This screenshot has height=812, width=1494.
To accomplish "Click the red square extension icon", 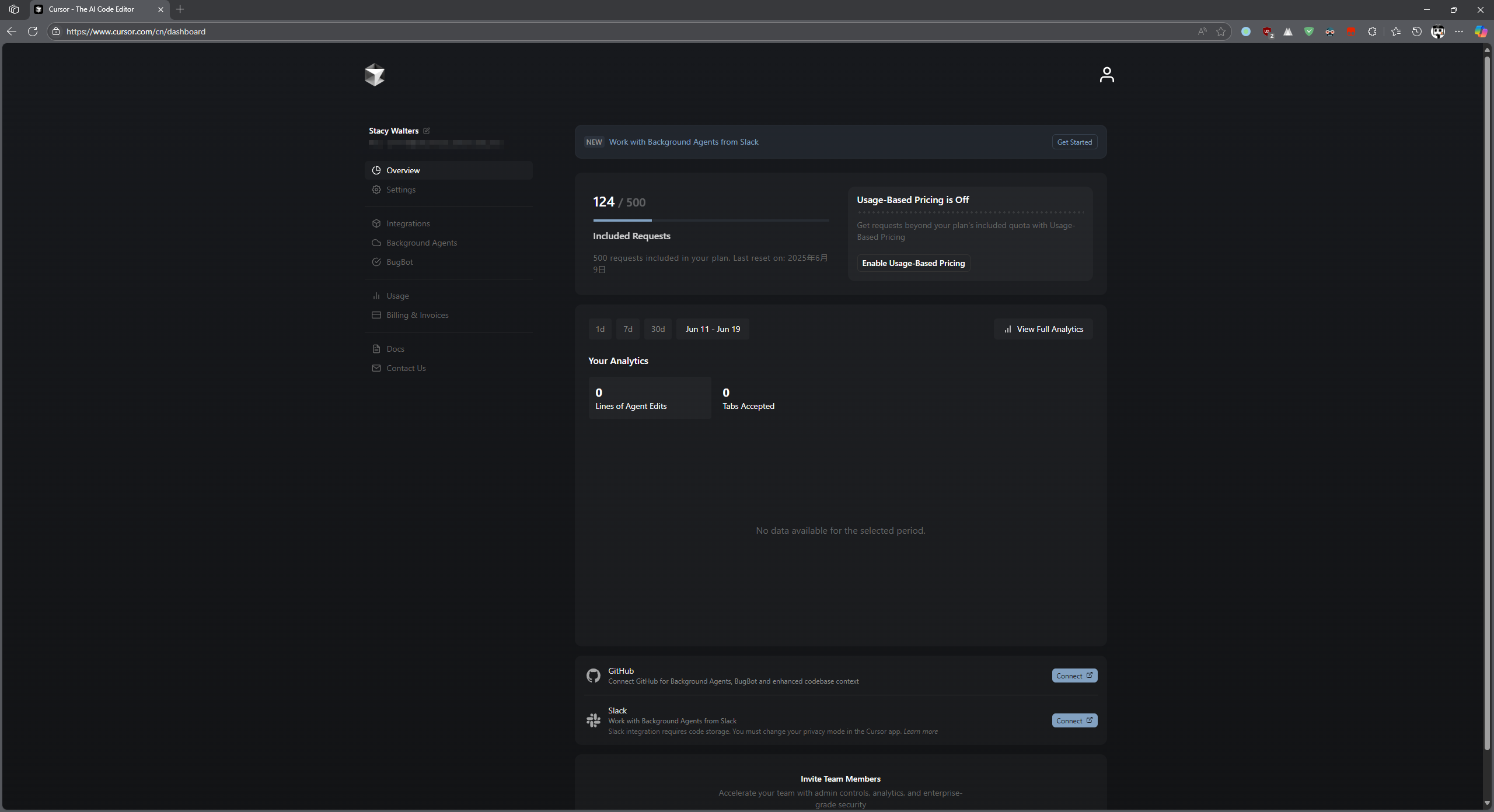I will [1350, 32].
